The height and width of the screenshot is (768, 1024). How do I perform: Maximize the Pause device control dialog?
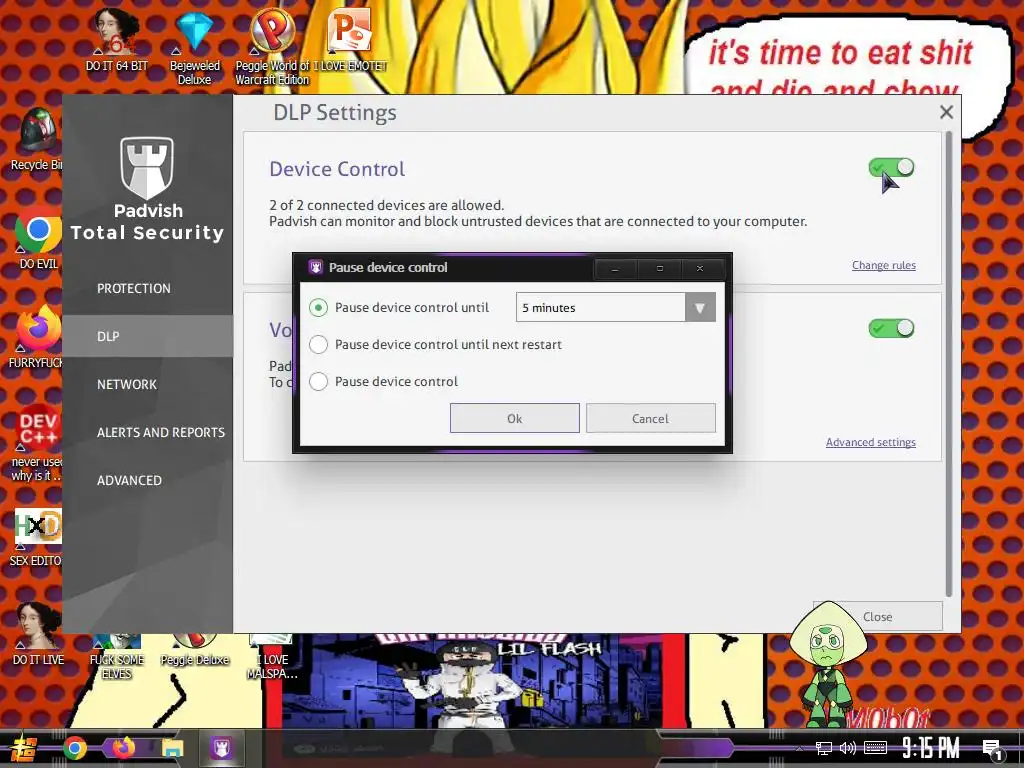(x=660, y=268)
